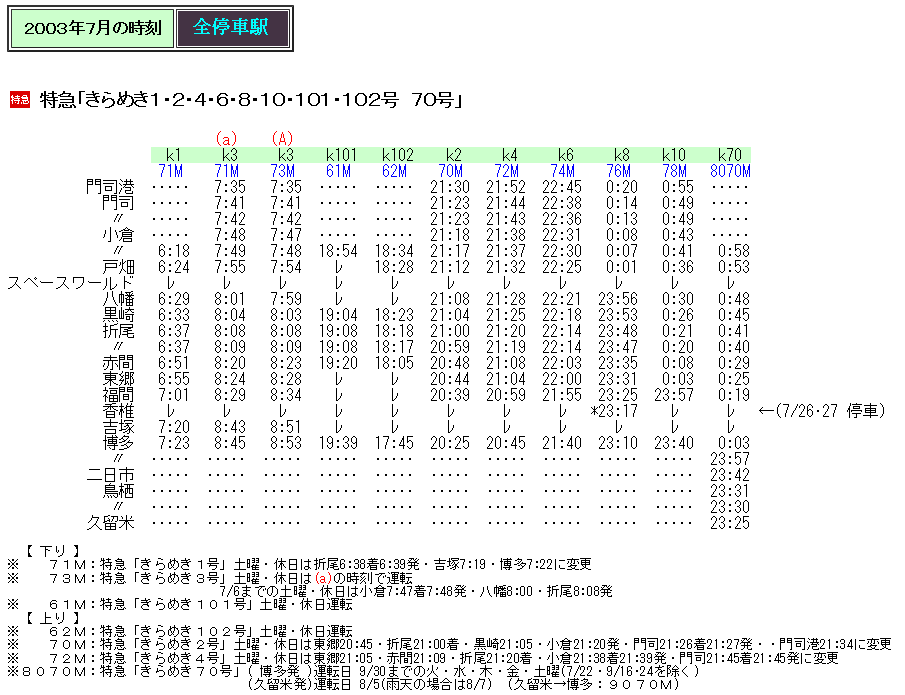Viewport: 905px width, 695px height.
Task: Select the 福間 station row label
Action: pos(118,395)
